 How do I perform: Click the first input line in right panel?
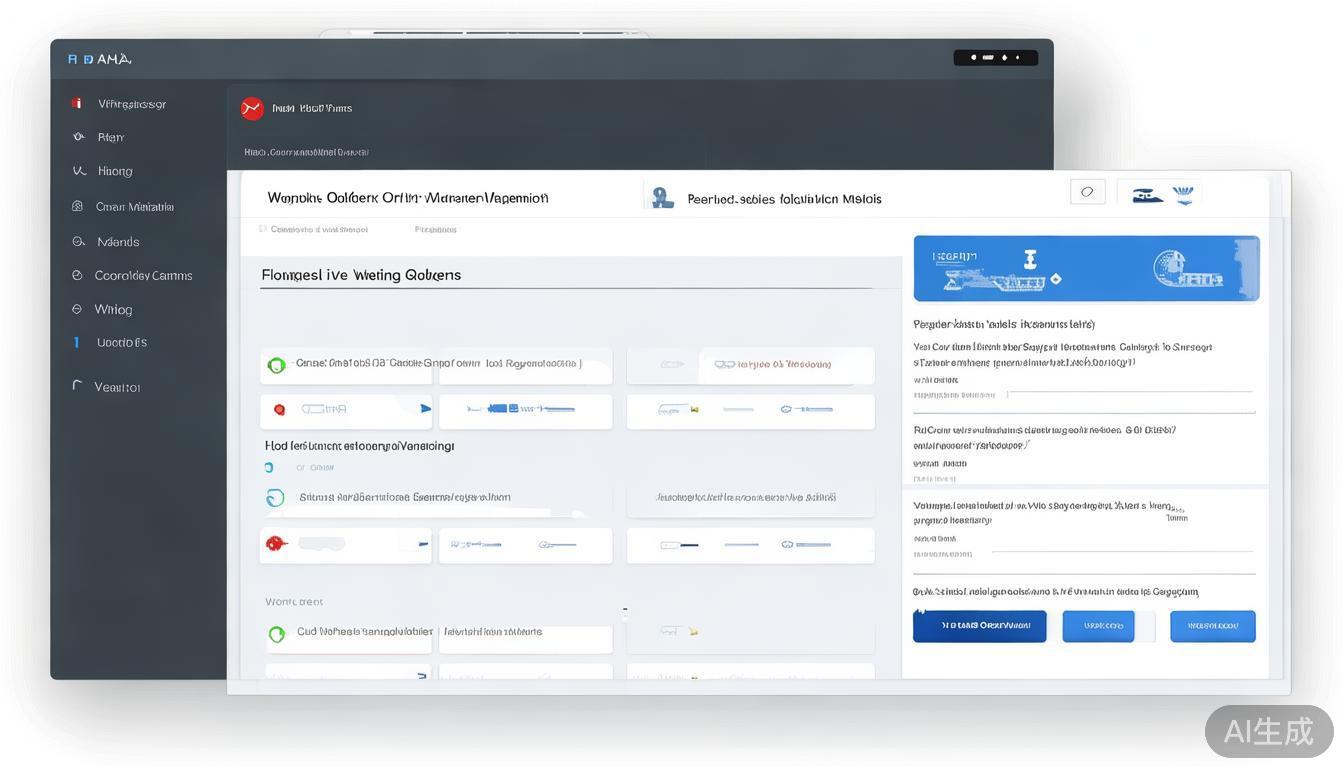1130,393
